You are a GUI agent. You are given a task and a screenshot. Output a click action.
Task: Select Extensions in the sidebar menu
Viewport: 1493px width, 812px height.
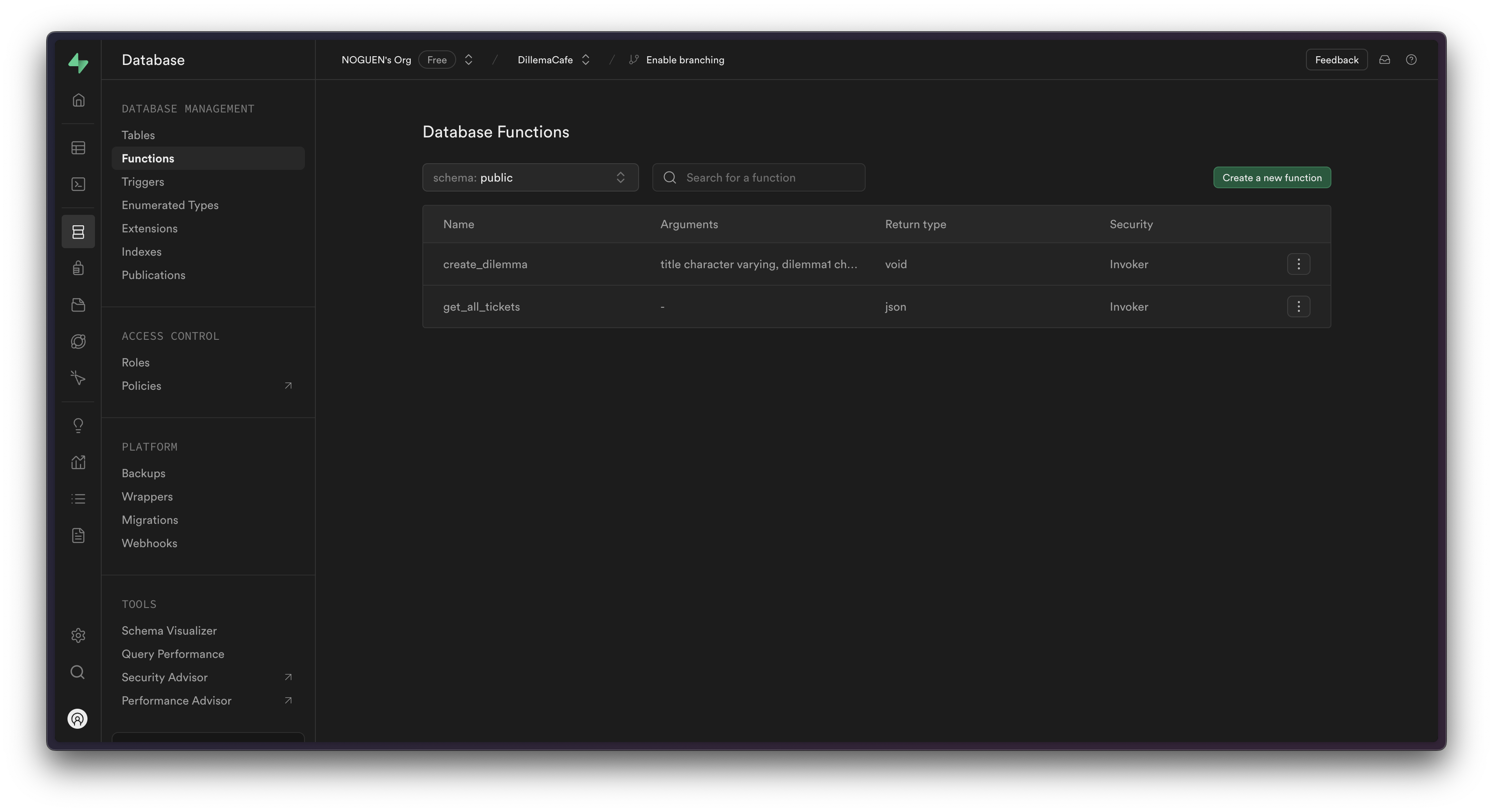coord(150,228)
